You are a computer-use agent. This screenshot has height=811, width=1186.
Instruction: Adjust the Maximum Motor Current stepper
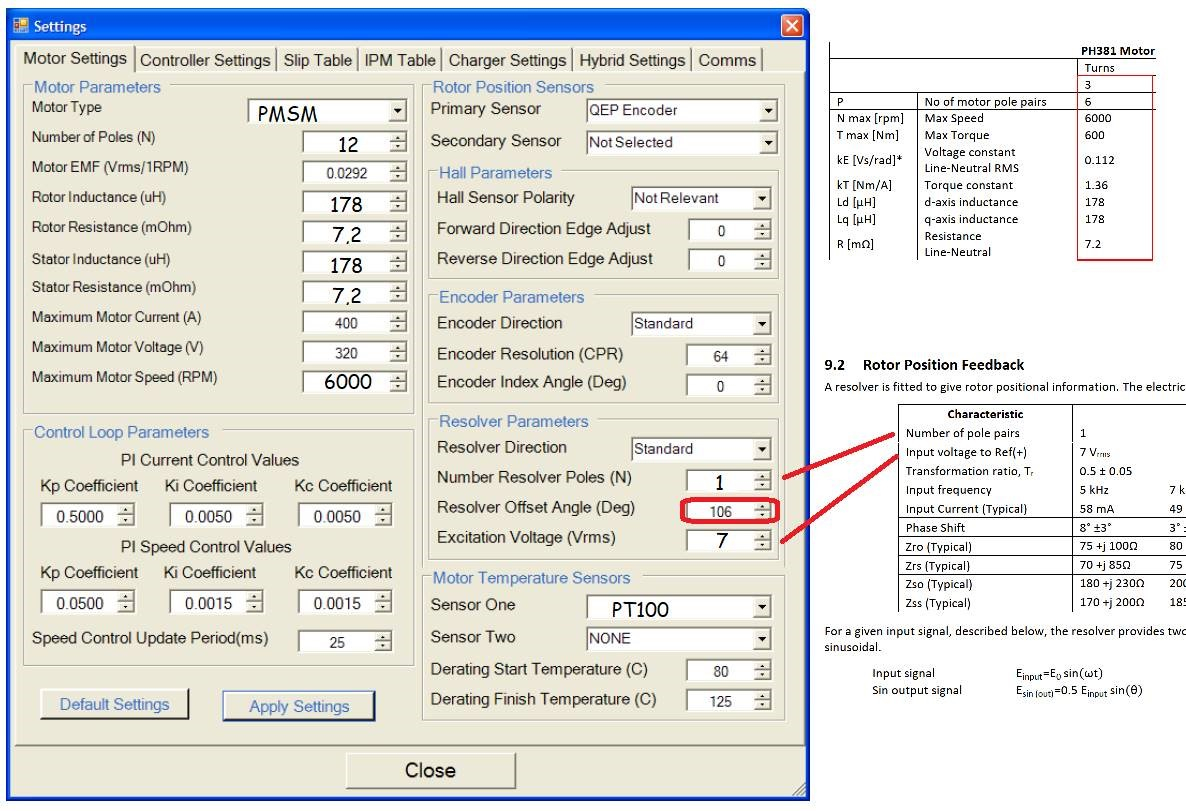[x=398, y=323]
